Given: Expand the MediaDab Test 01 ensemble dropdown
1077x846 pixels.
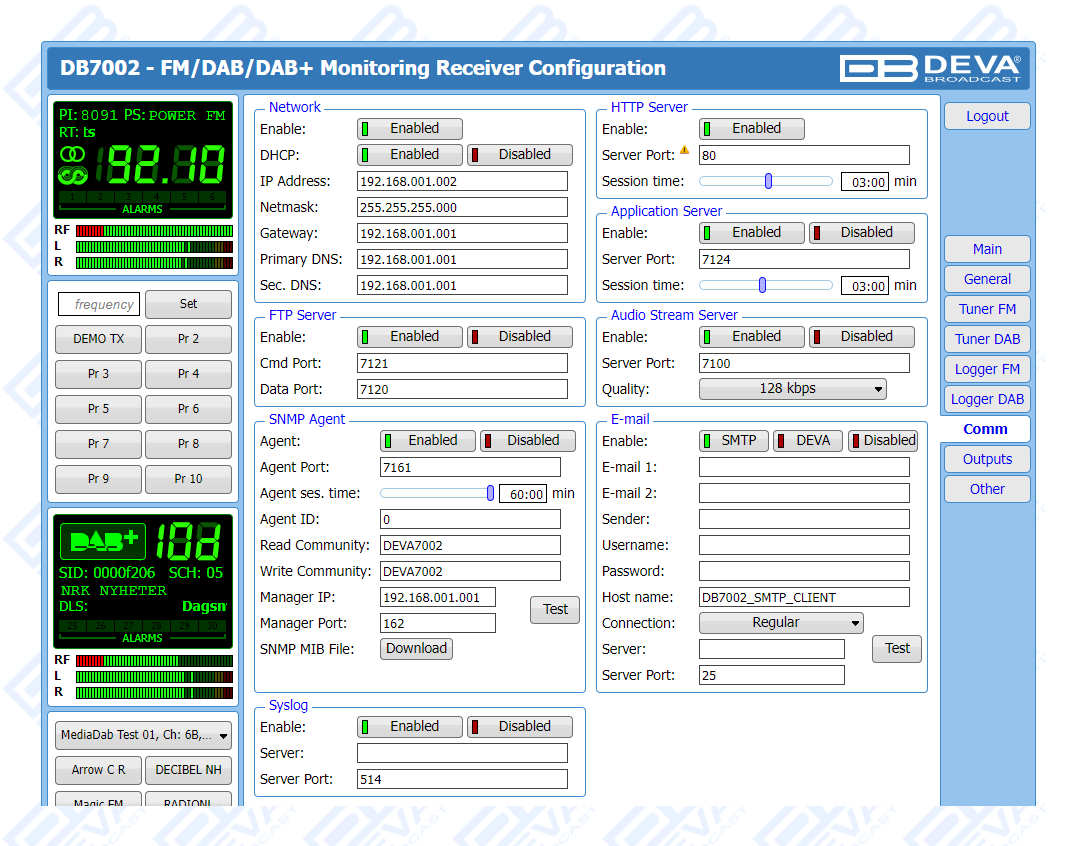Looking at the screenshot, I should pos(143,735).
